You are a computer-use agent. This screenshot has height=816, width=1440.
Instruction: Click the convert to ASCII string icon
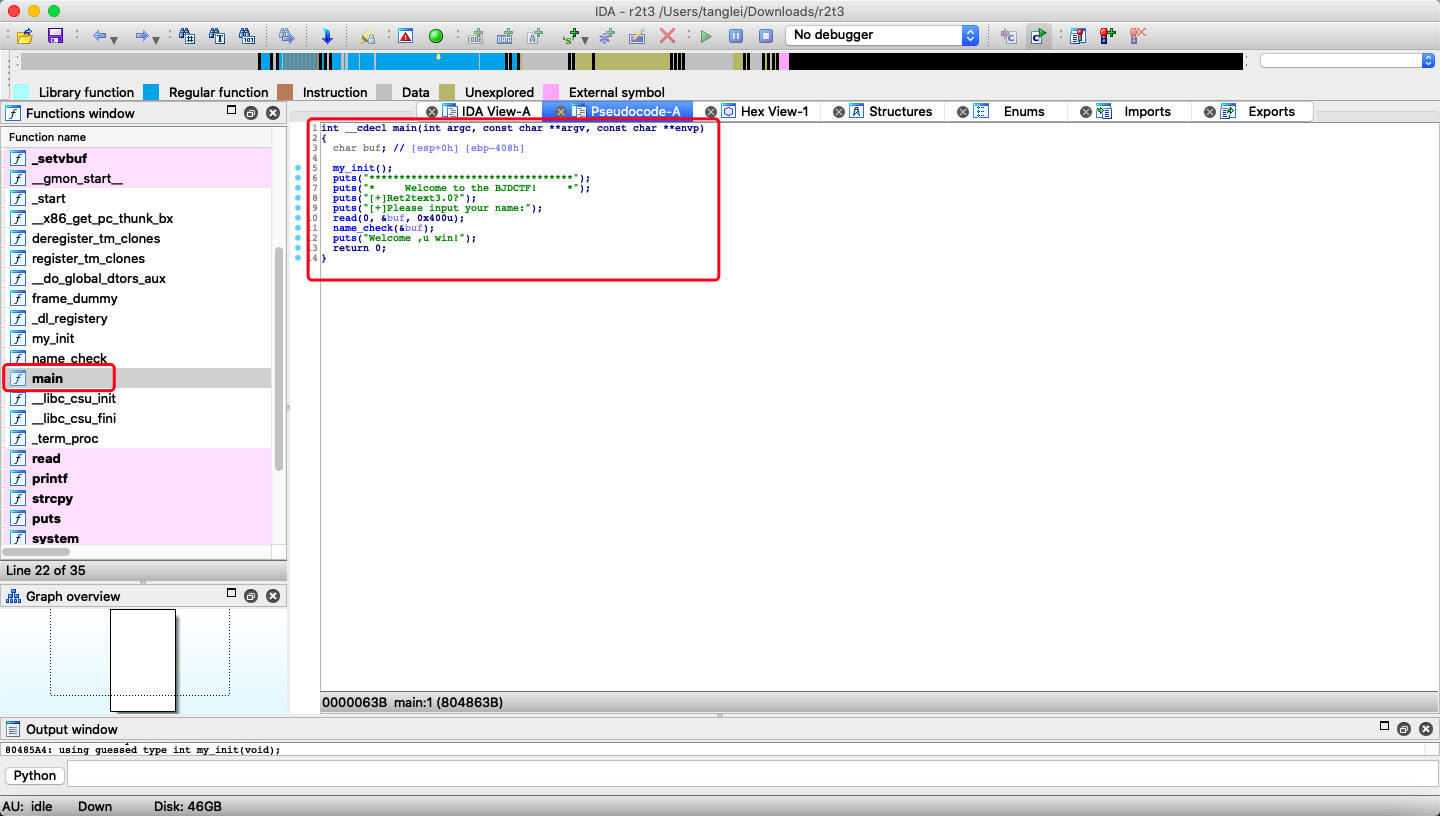[535, 36]
